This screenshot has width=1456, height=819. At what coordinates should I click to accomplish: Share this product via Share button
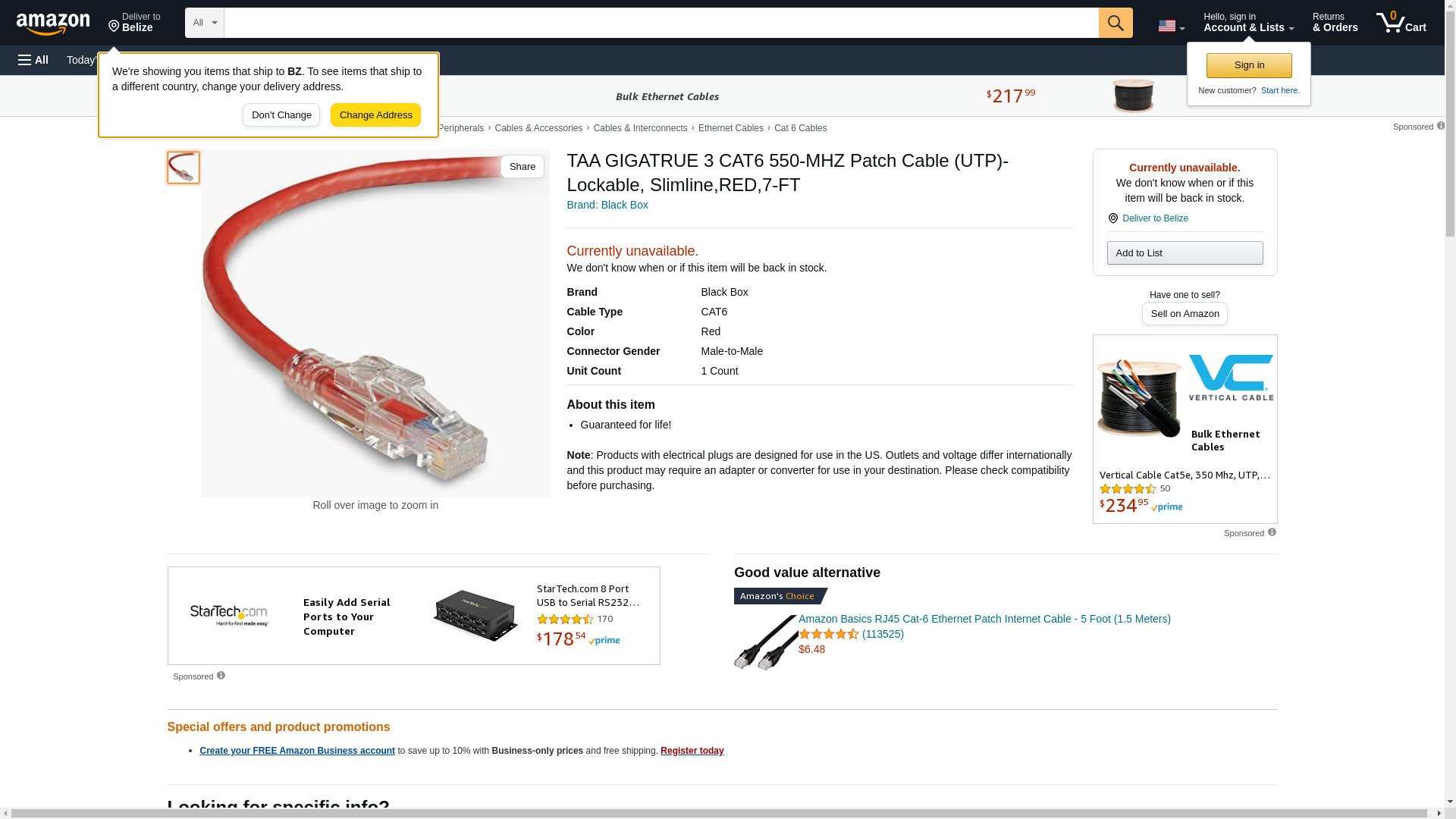pyautogui.click(x=522, y=167)
